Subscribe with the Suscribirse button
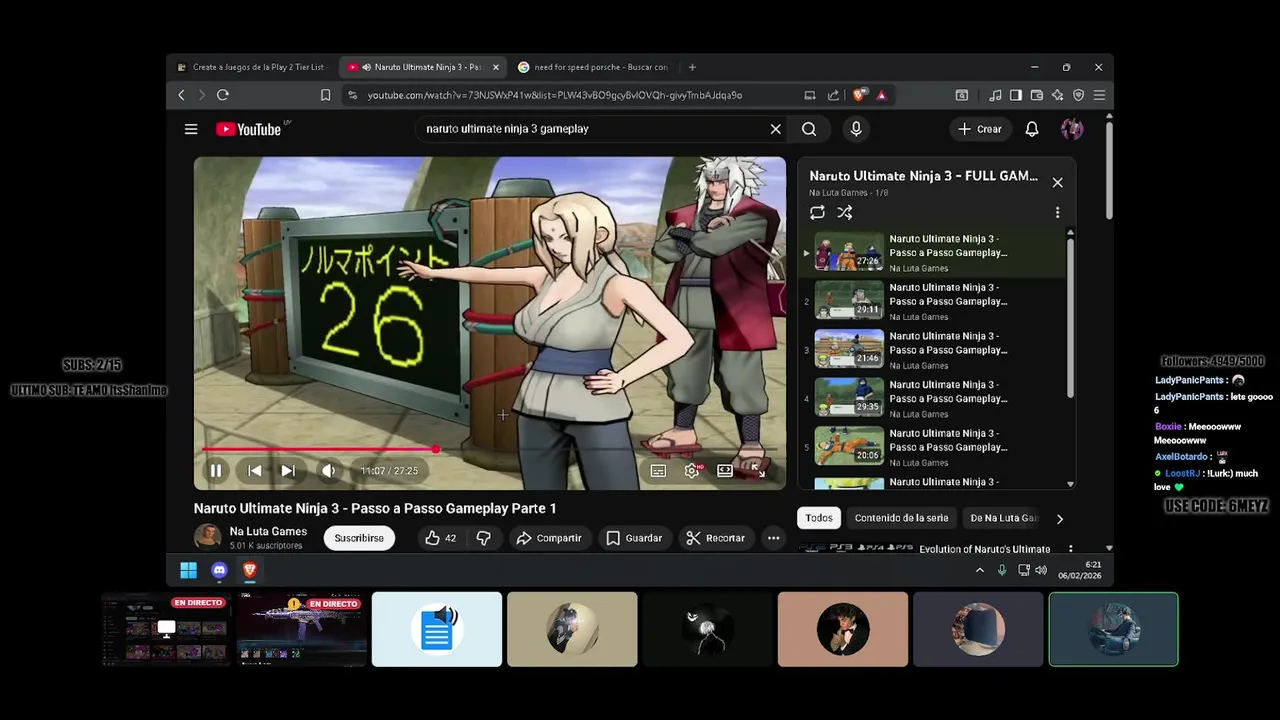The height and width of the screenshot is (720, 1280). [x=359, y=538]
